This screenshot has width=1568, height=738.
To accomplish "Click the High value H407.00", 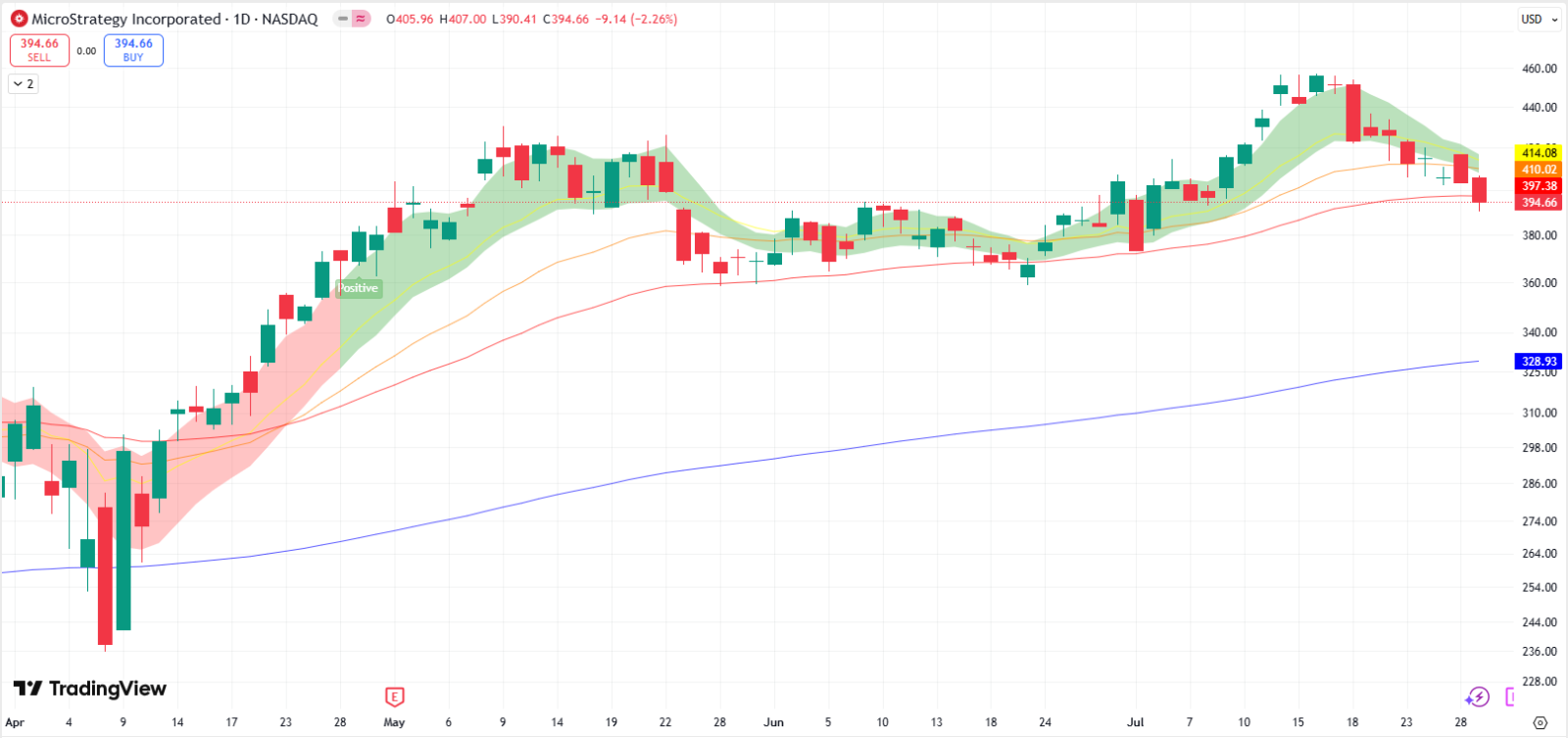I will click(x=463, y=19).
